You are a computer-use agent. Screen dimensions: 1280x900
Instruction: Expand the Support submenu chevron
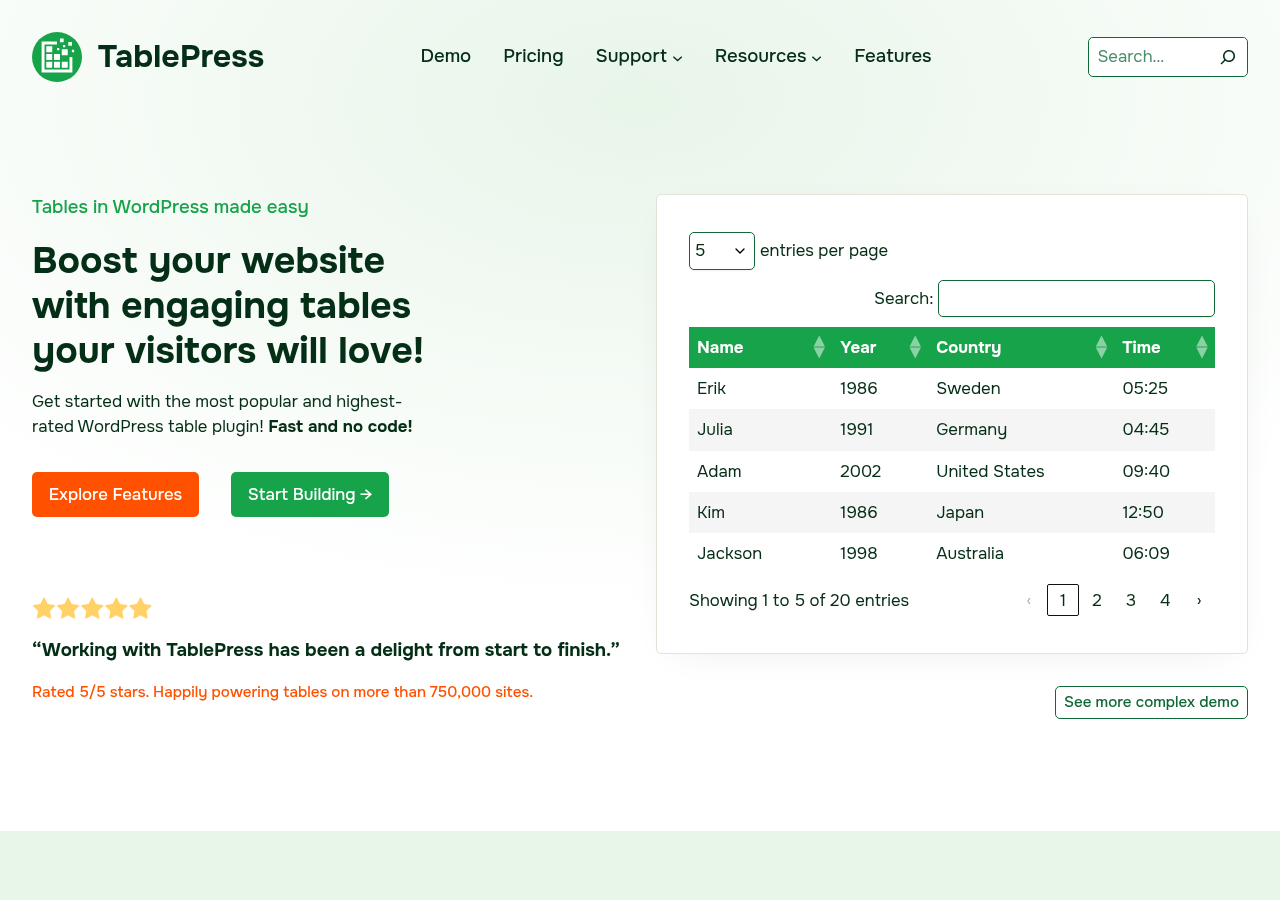[677, 58]
